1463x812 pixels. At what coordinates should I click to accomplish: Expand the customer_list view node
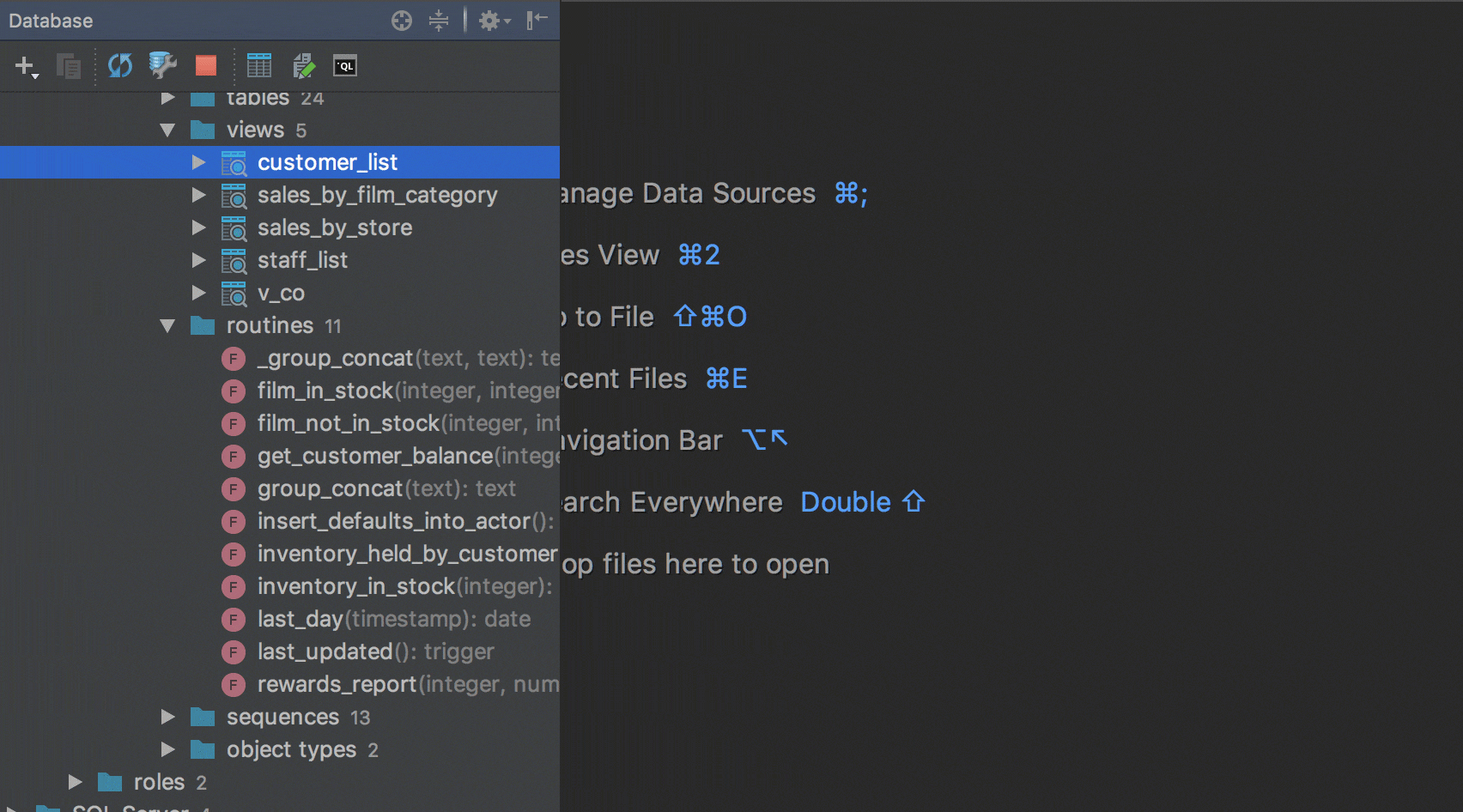pyautogui.click(x=199, y=161)
